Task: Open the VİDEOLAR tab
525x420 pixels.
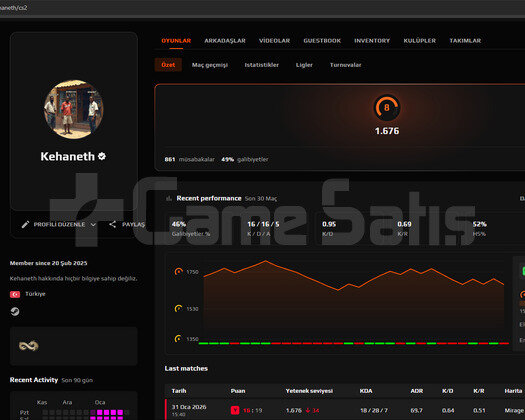Action: 275,41
